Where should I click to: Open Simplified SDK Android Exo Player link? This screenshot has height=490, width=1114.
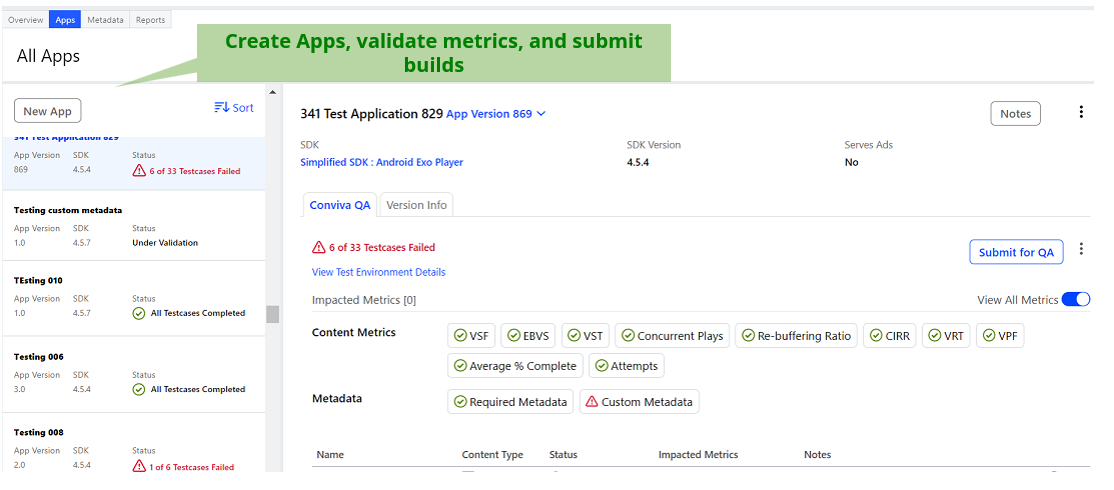click(381, 162)
